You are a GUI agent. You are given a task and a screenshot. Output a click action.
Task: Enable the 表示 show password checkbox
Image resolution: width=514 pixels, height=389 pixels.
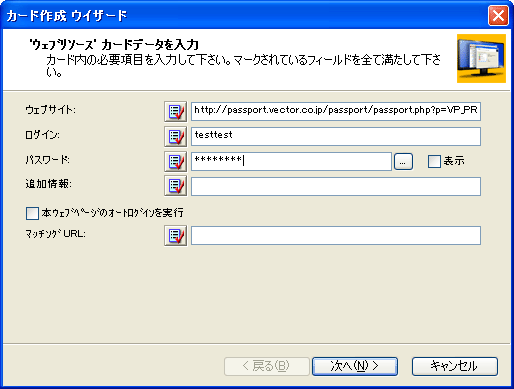(x=434, y=161)
